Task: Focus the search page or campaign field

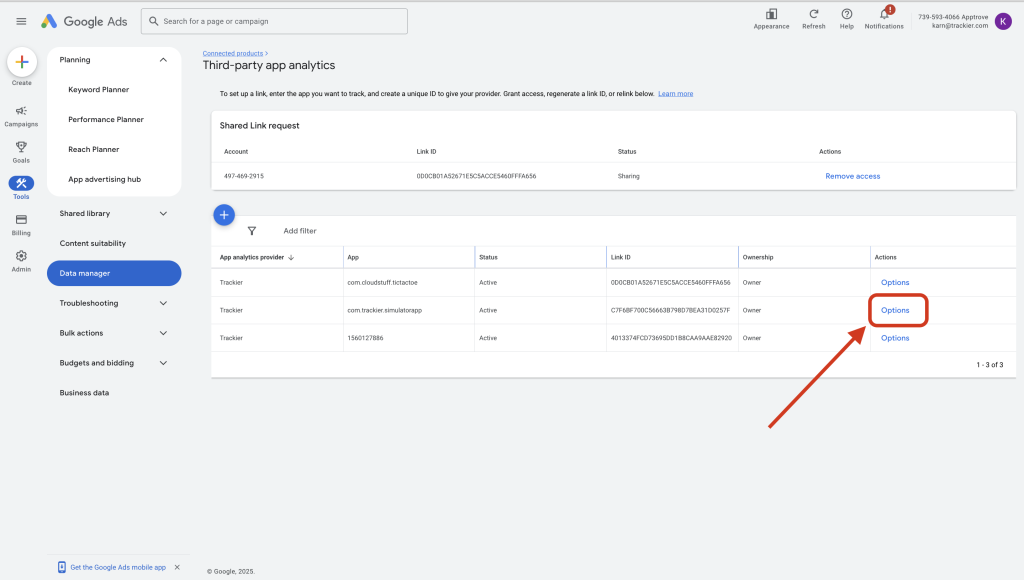Action: click(x=274, y=22)
